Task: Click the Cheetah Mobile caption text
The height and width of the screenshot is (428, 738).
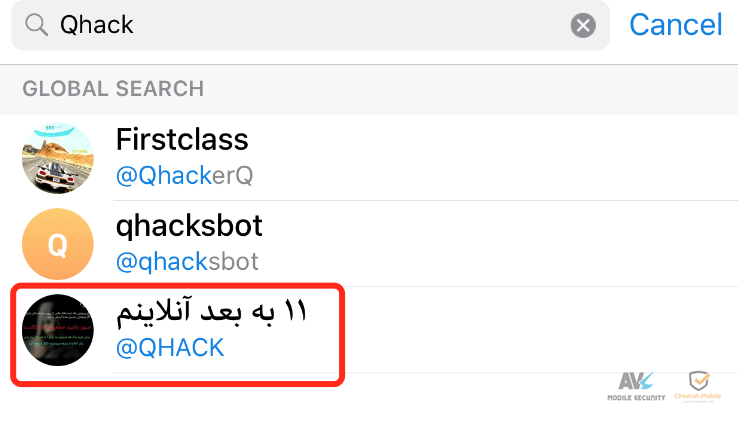Action: click(698, 396)
